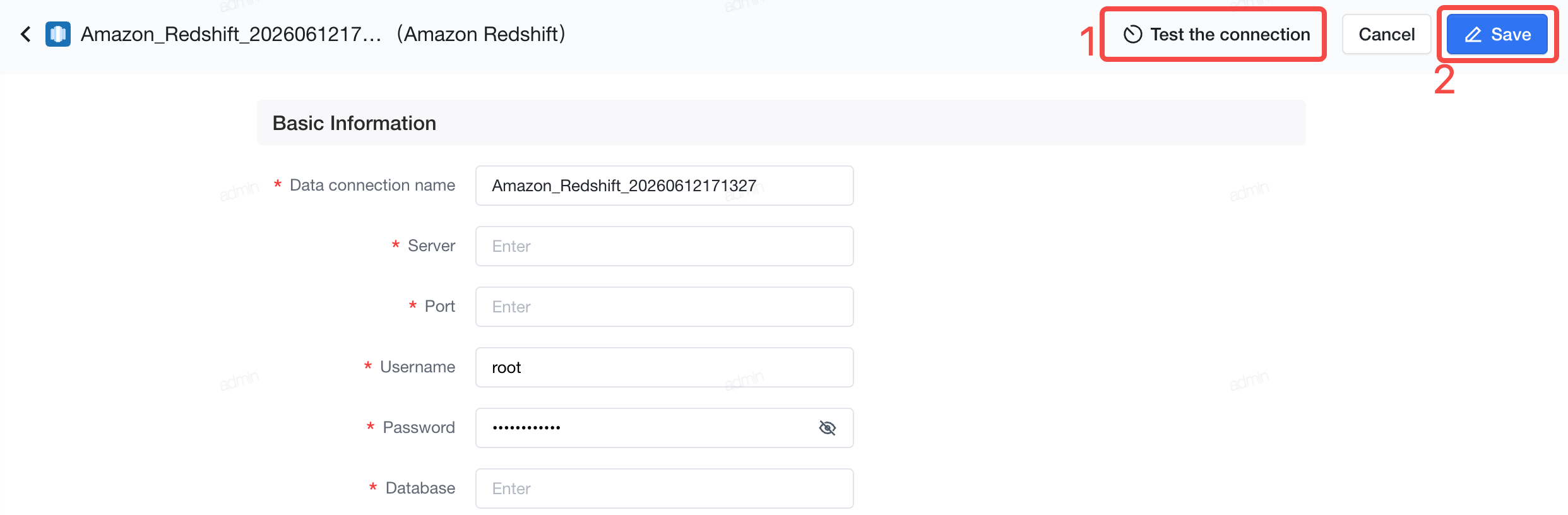Go back using the left chevron arrow
1568x515 pixels.
coord(25,34)
